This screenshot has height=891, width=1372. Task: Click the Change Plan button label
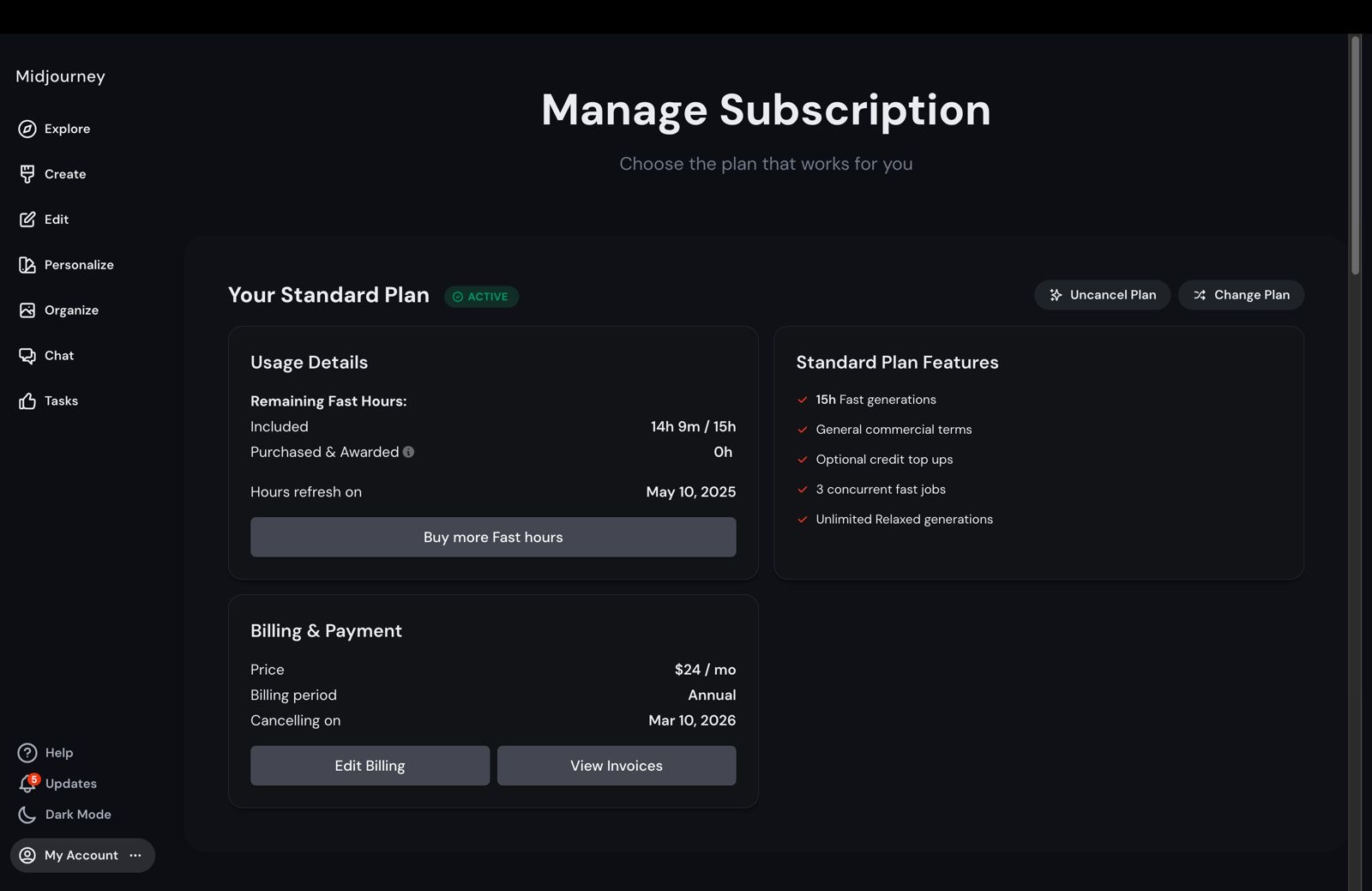(1252, 295)
